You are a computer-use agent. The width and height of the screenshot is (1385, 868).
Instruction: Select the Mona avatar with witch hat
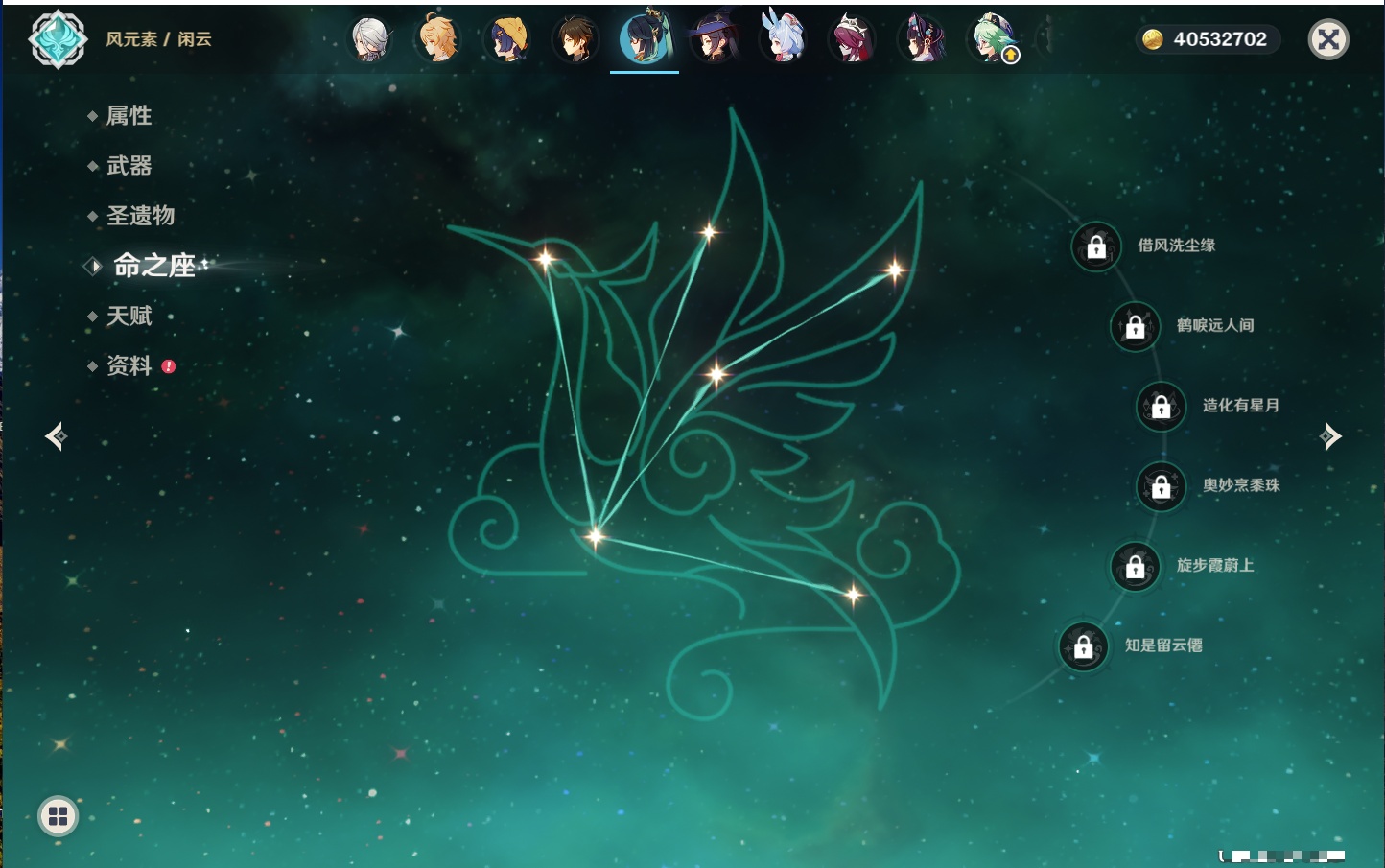714,39
